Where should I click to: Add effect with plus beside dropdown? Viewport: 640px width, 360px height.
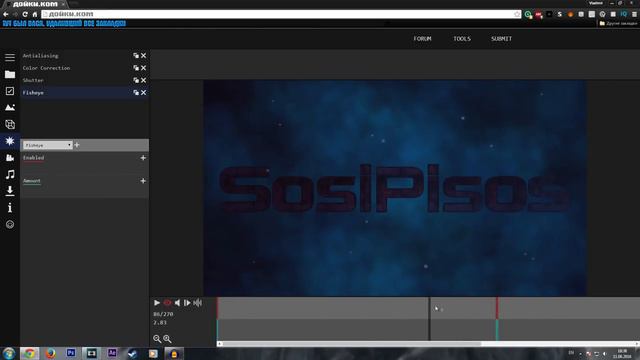(77, 145)
